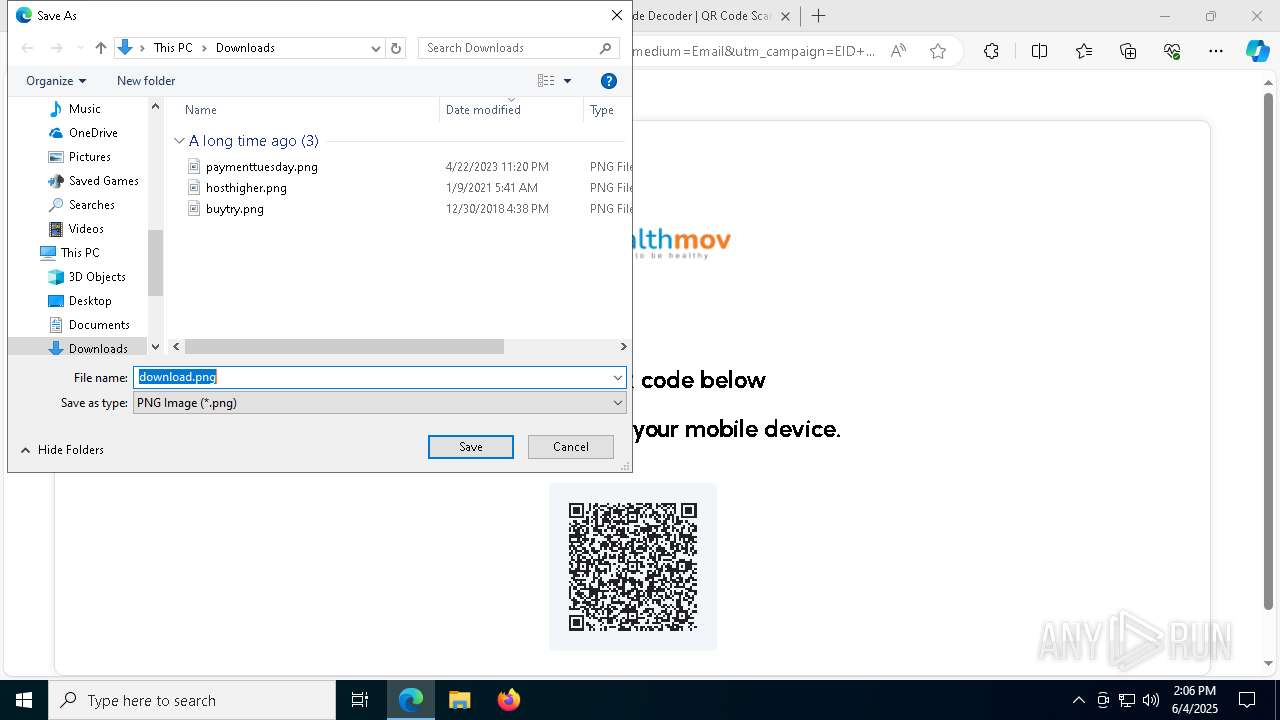The image size is (1280, 720).
Task: Click the Save button
Action: pyautogui.click(x=471, y=447)
